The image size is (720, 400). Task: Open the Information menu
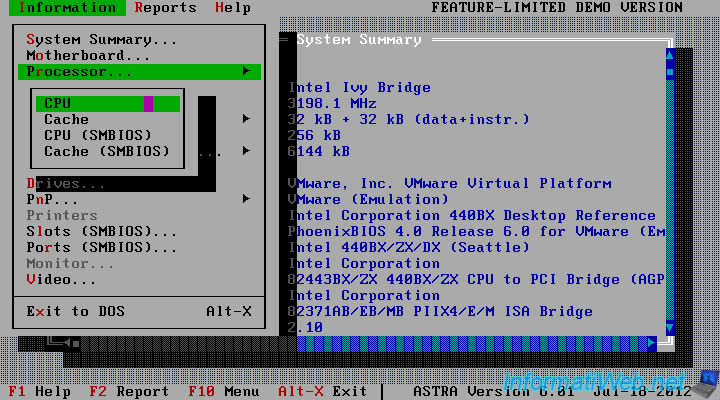click(67, 8)
